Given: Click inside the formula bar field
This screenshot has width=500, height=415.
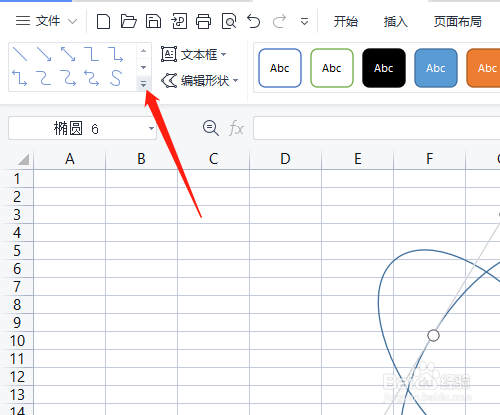Looking at the screenshot, I should click(x=377, y=128).
